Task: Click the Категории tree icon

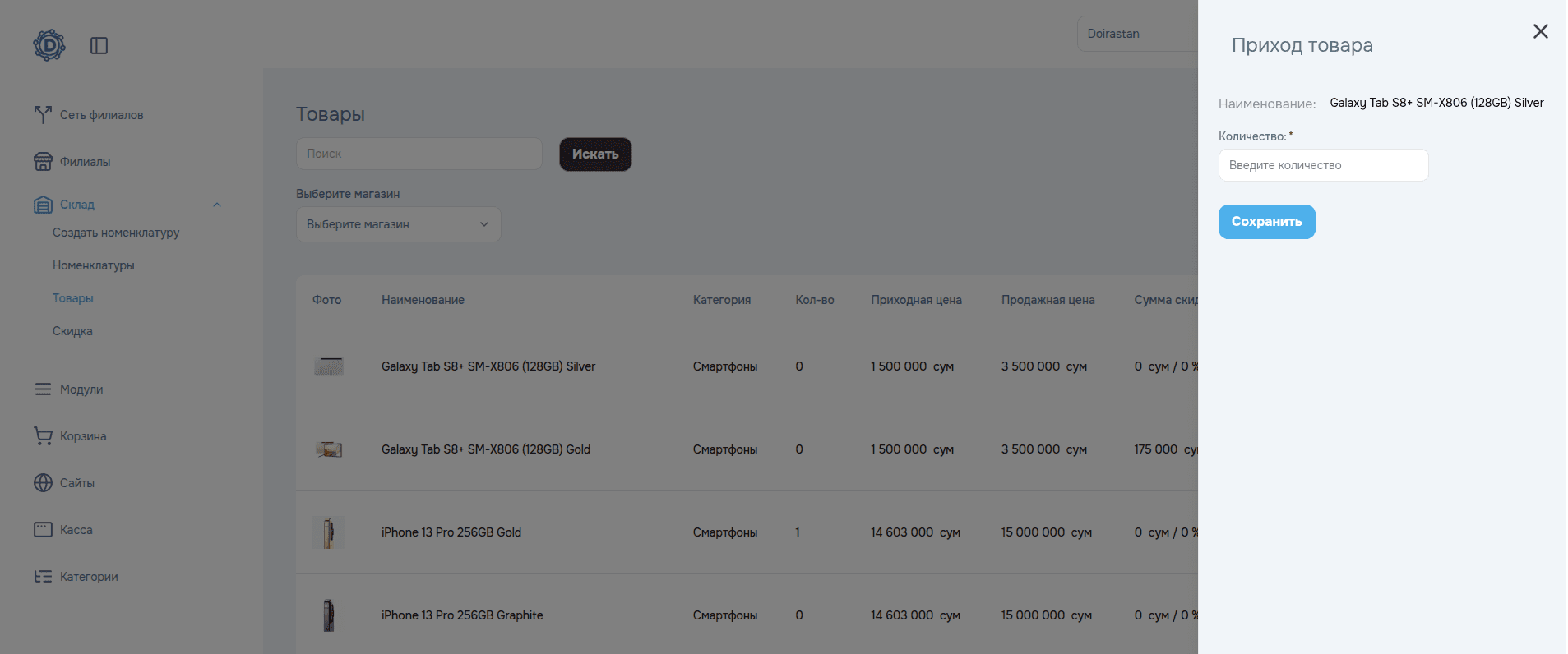Action: [43, 577]
